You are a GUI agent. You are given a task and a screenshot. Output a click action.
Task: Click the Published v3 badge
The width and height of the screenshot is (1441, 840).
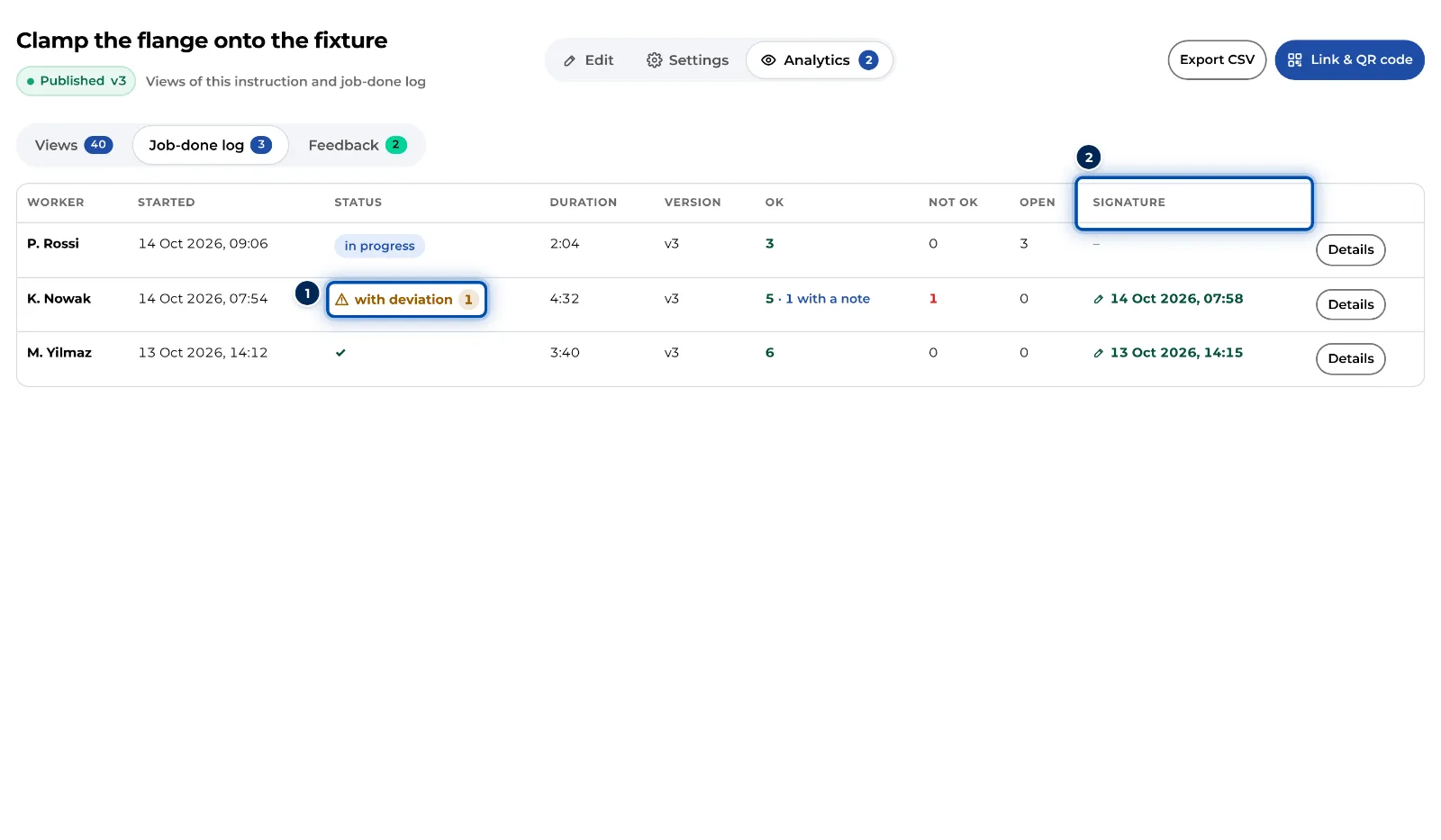click(76, 81)
